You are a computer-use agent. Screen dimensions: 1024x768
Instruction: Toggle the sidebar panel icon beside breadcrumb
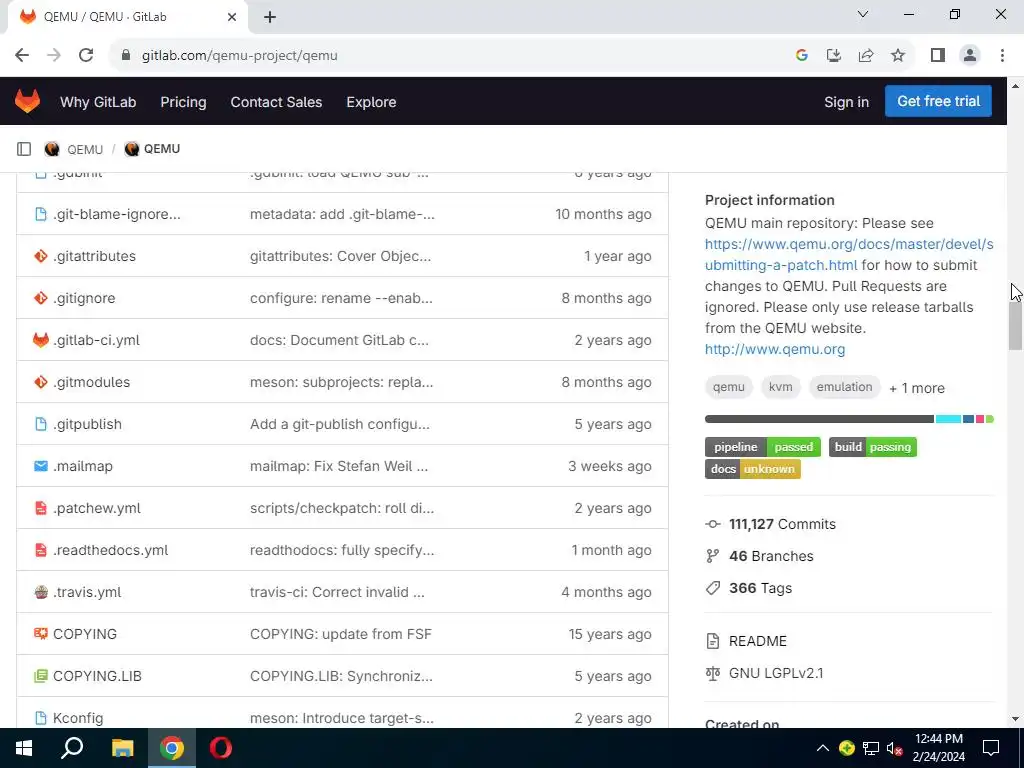tap(24, 149)
